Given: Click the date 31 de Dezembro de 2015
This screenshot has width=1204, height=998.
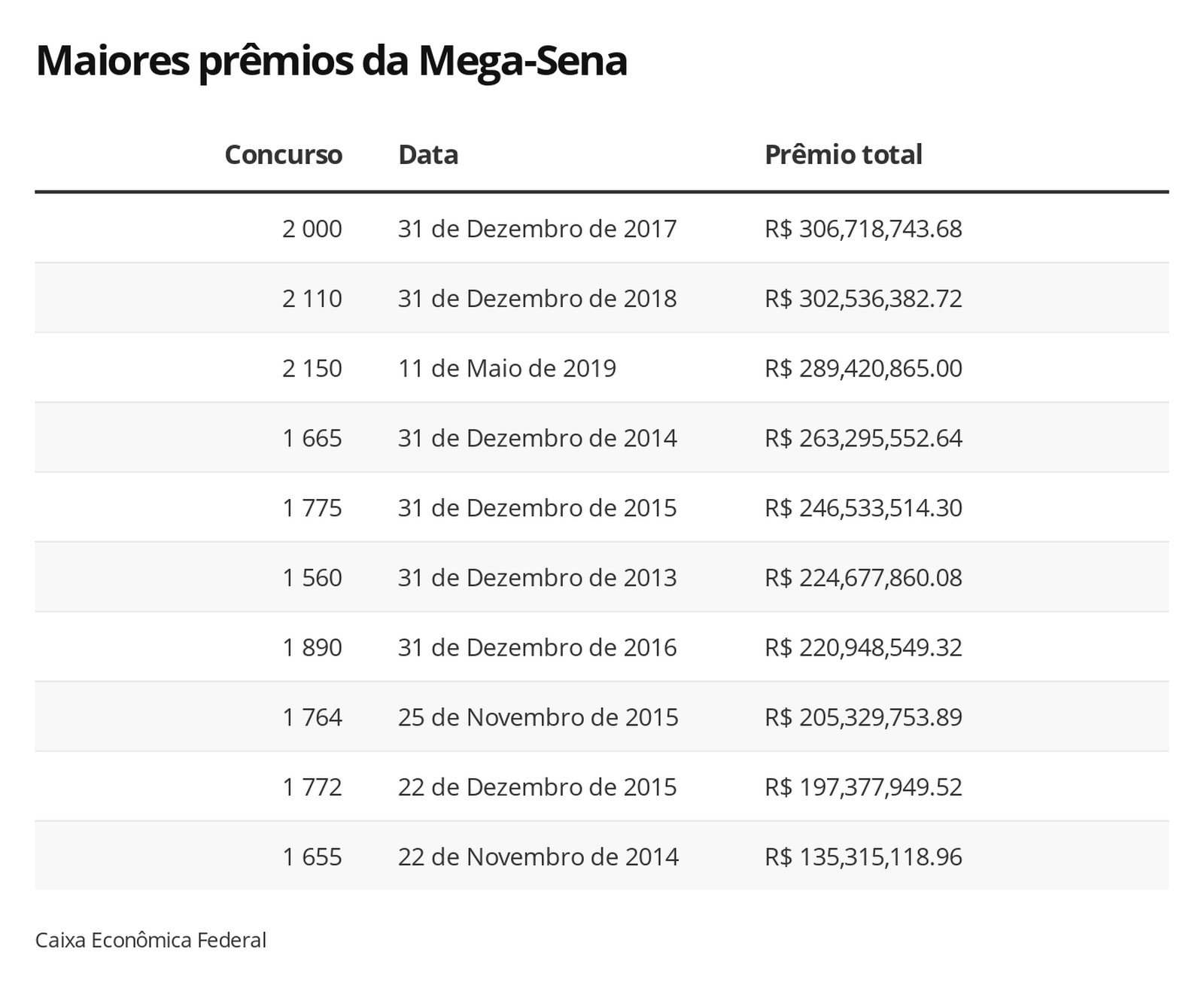Looking at the screenshot, I should click(537, 508).
